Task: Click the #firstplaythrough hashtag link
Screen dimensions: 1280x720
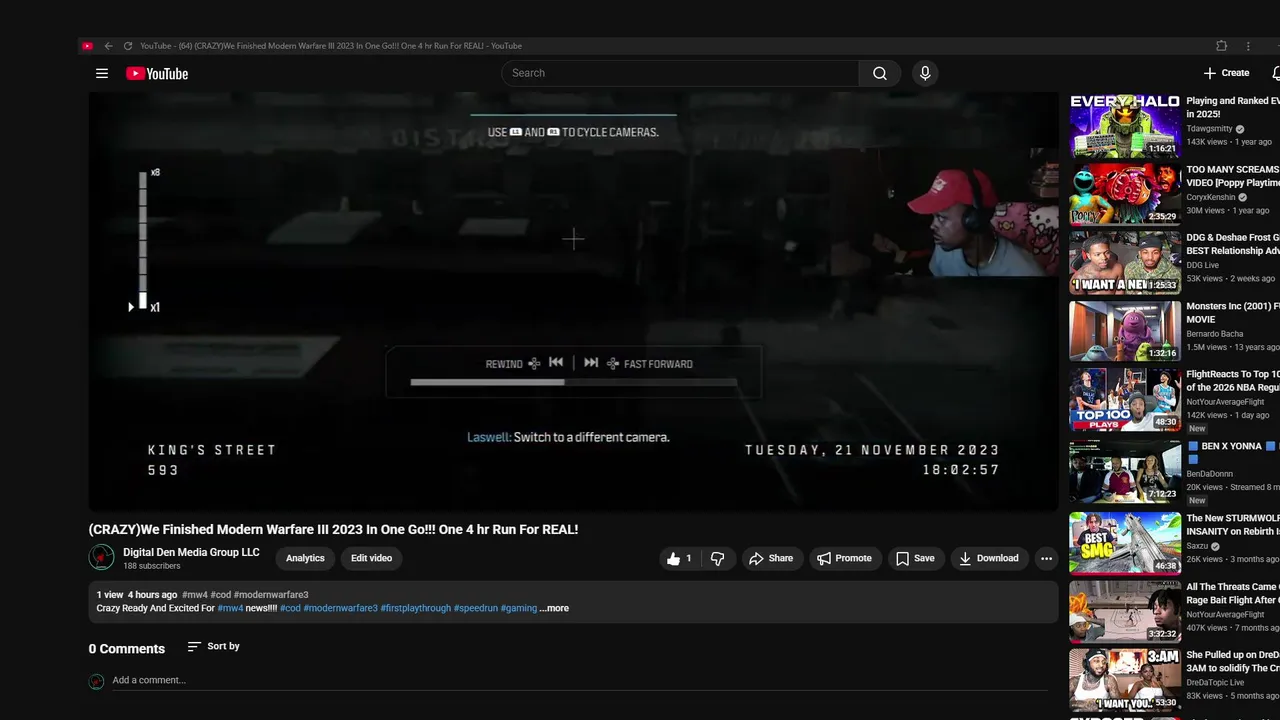Action: click(x=415, y=608)
